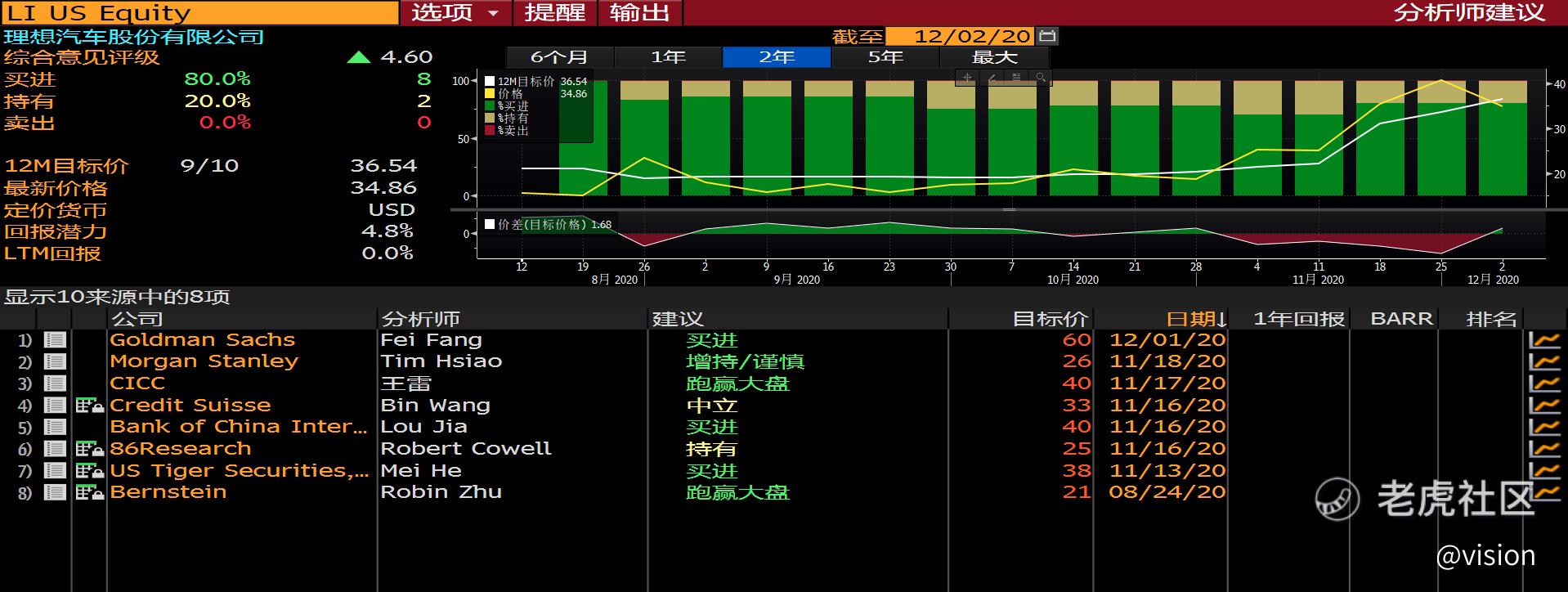Edit the 截至 date field 12/02/20
Screen dimensions: 1568x592
click(961, 36)
